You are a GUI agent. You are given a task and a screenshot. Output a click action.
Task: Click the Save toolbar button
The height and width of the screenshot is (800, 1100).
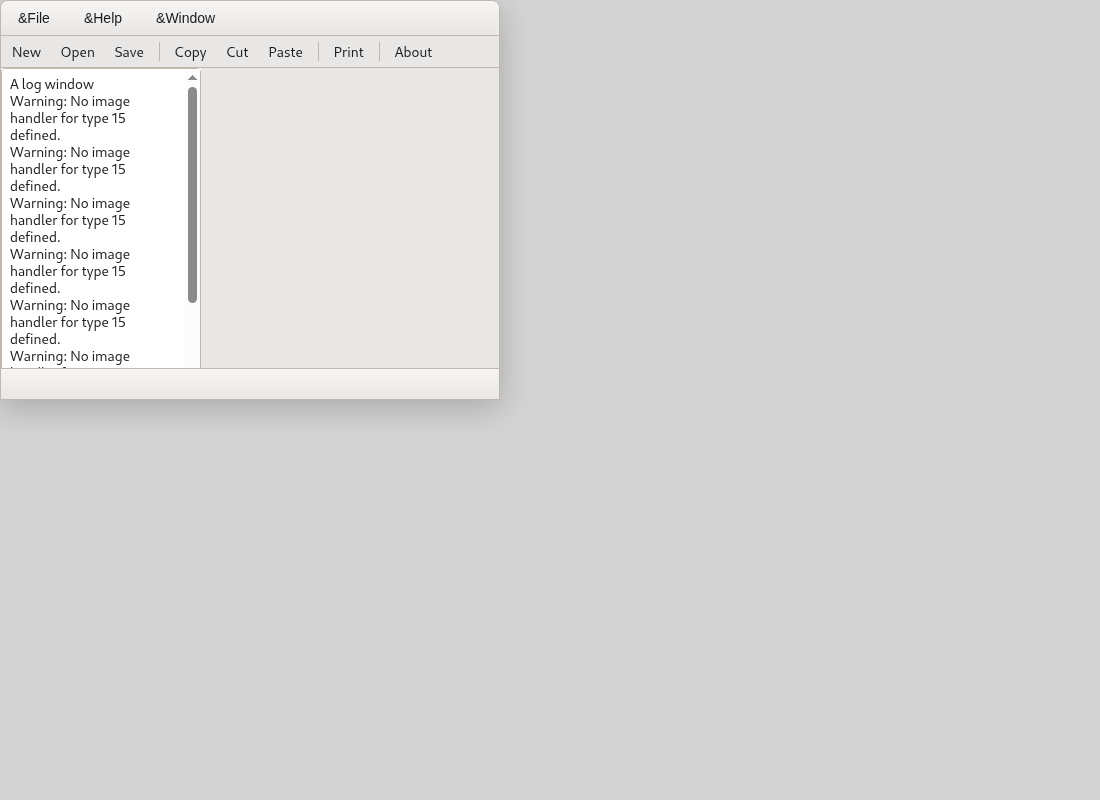click(x=129, y=52)
